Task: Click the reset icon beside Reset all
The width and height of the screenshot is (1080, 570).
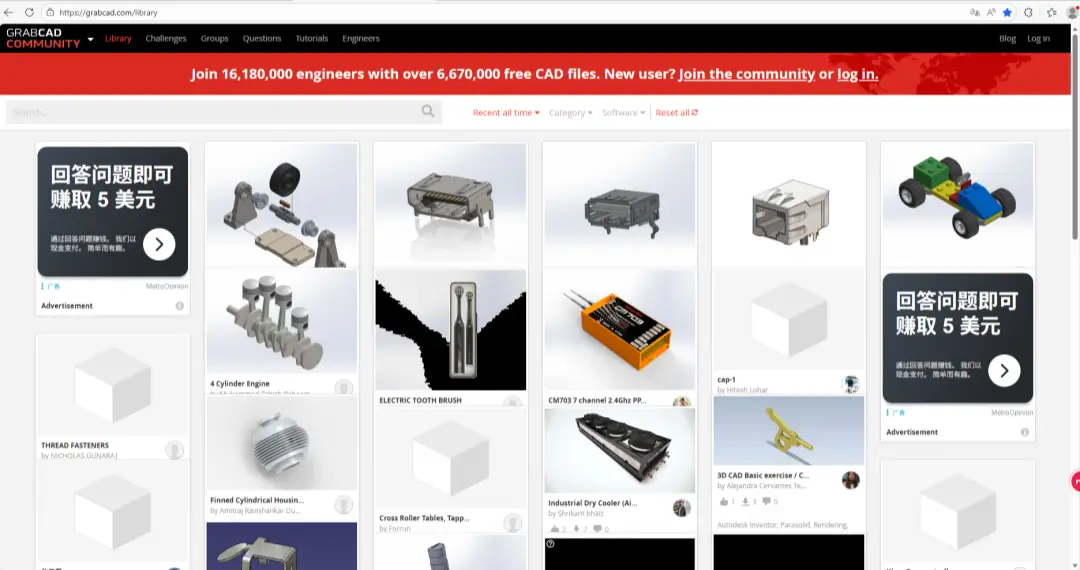Action: [x=695, y=113]
